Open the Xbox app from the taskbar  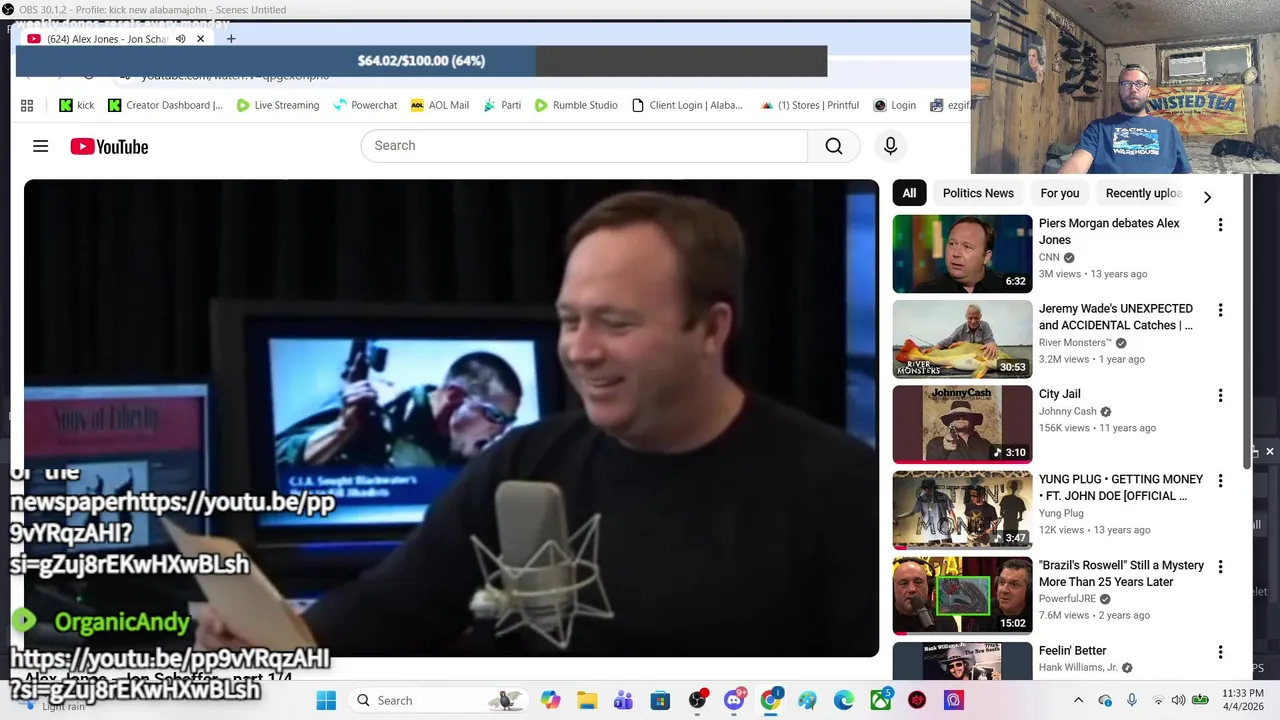(880, 700)
